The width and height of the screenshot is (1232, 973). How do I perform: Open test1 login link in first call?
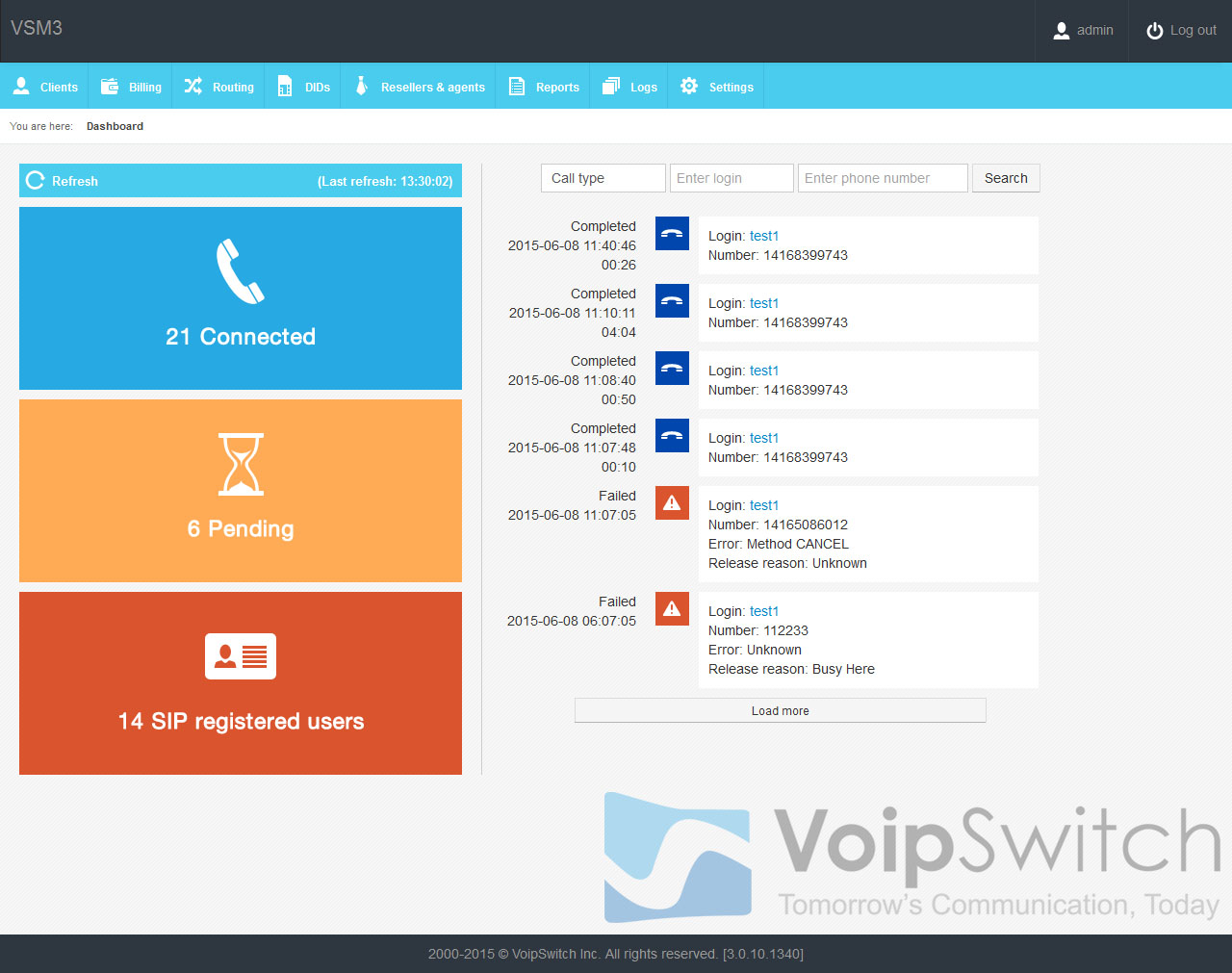click(764, 236)
